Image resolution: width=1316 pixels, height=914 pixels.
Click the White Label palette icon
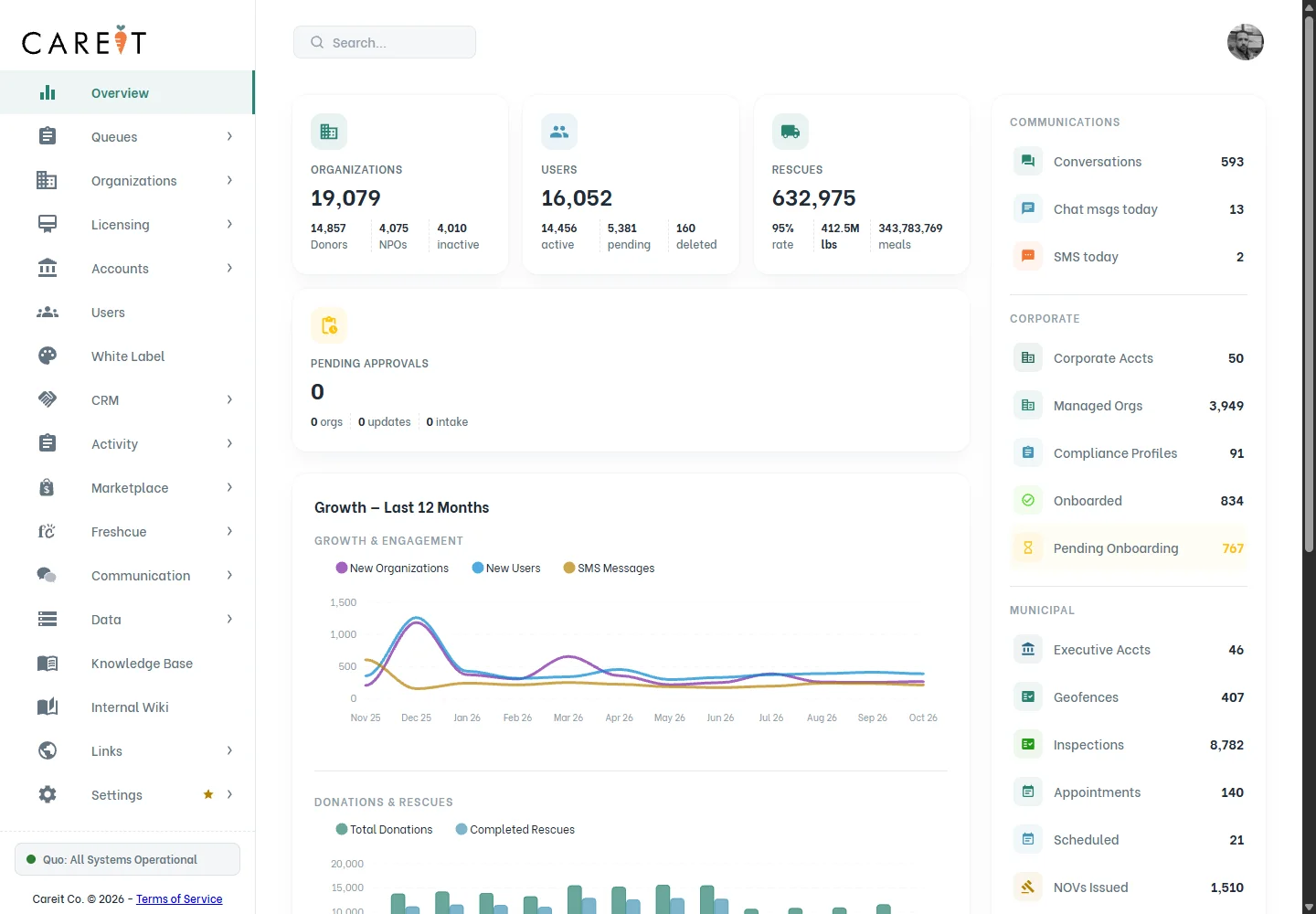(48, 356)
